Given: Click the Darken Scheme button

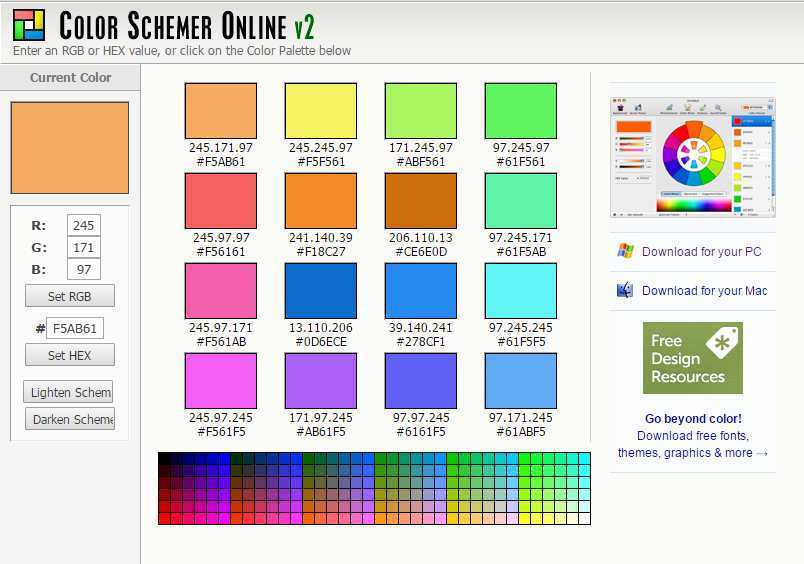Looking at the screenshot, I should tap(70, 419).
